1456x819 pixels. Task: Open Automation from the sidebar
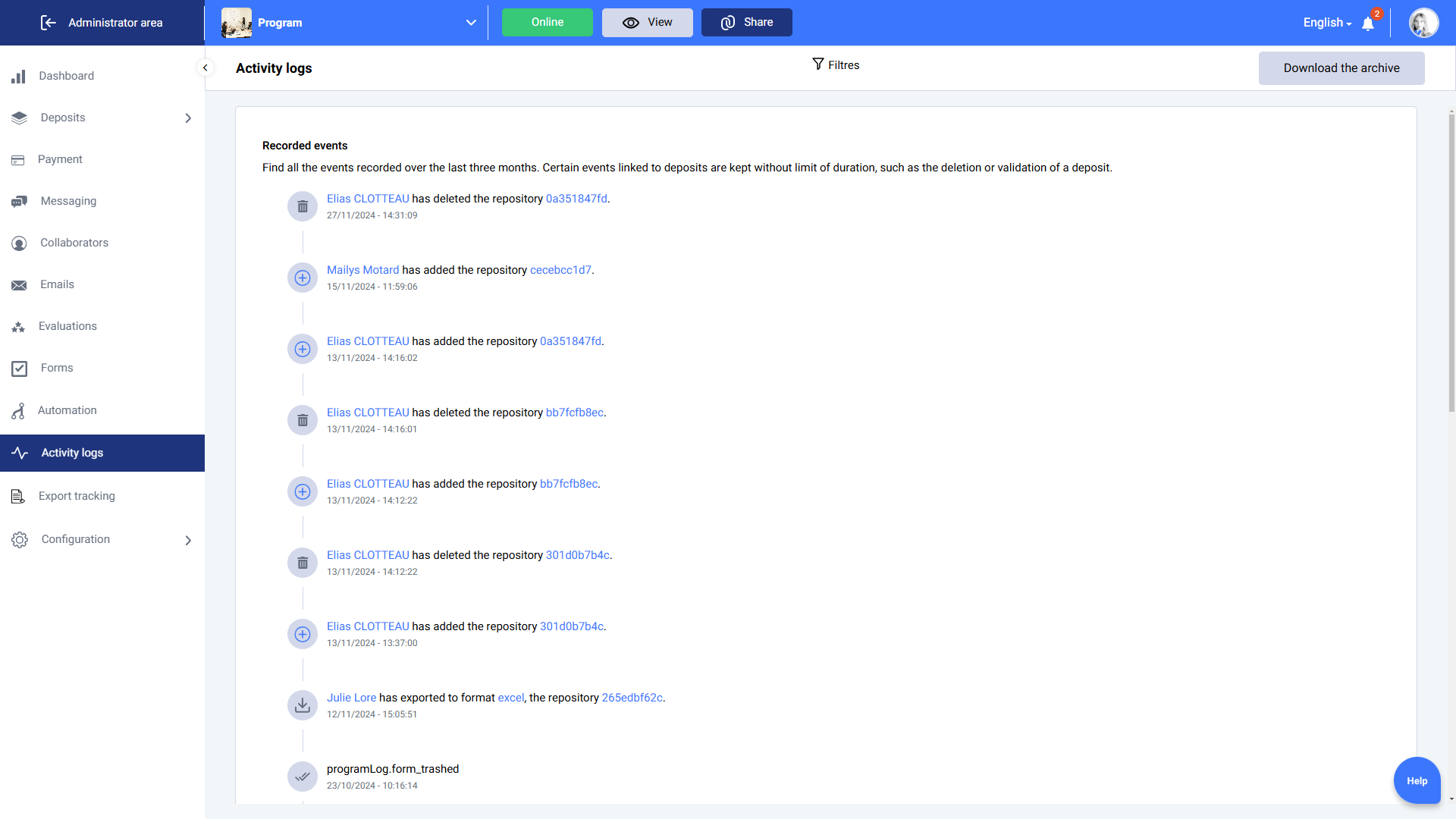pos(67,410)
